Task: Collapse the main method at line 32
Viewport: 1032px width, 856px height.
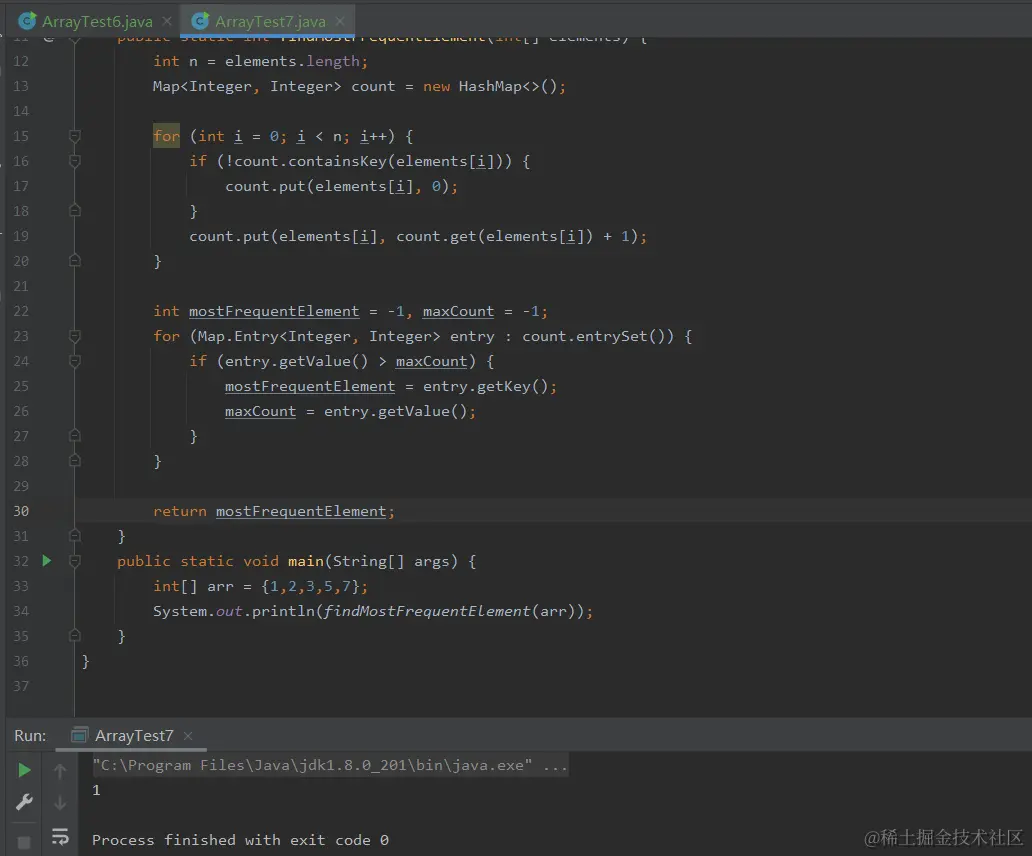Action: (74, 561)
